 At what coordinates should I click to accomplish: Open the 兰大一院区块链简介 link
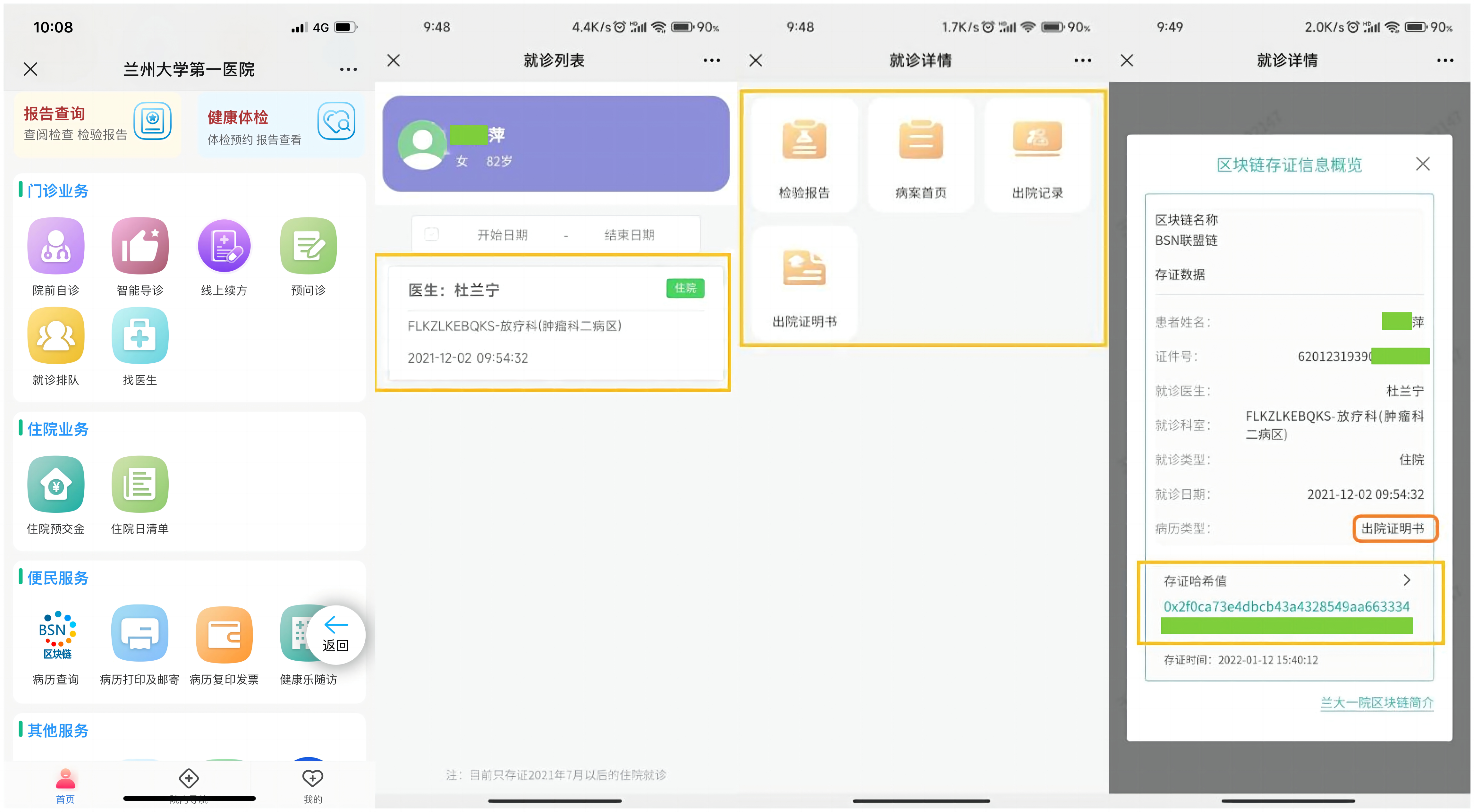[1377, 702]
